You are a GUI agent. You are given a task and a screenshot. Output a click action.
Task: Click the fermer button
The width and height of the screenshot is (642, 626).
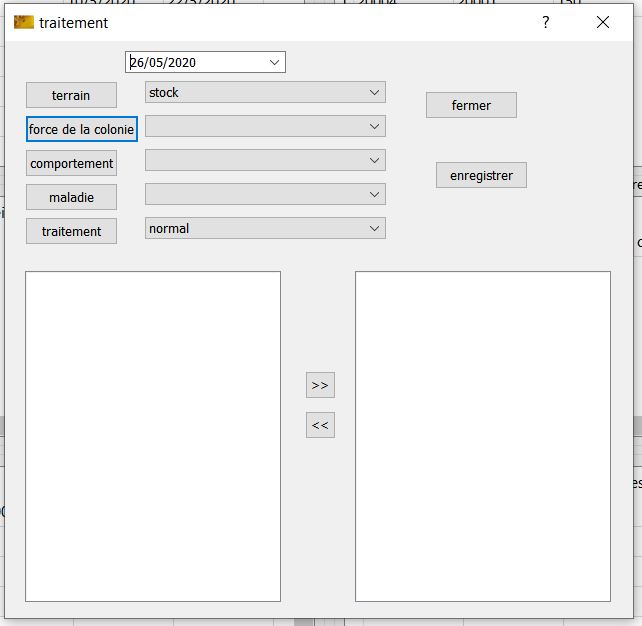471,105
